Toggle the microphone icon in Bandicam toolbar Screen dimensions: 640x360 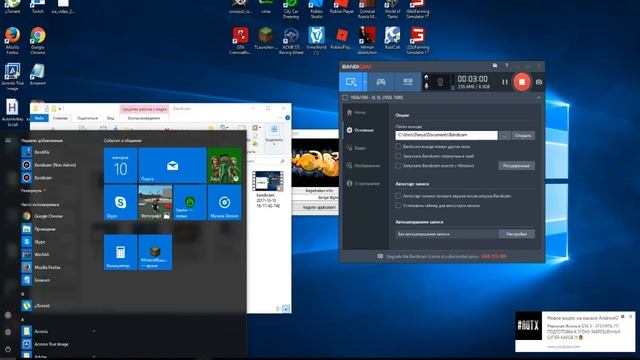tap(426, 86)
